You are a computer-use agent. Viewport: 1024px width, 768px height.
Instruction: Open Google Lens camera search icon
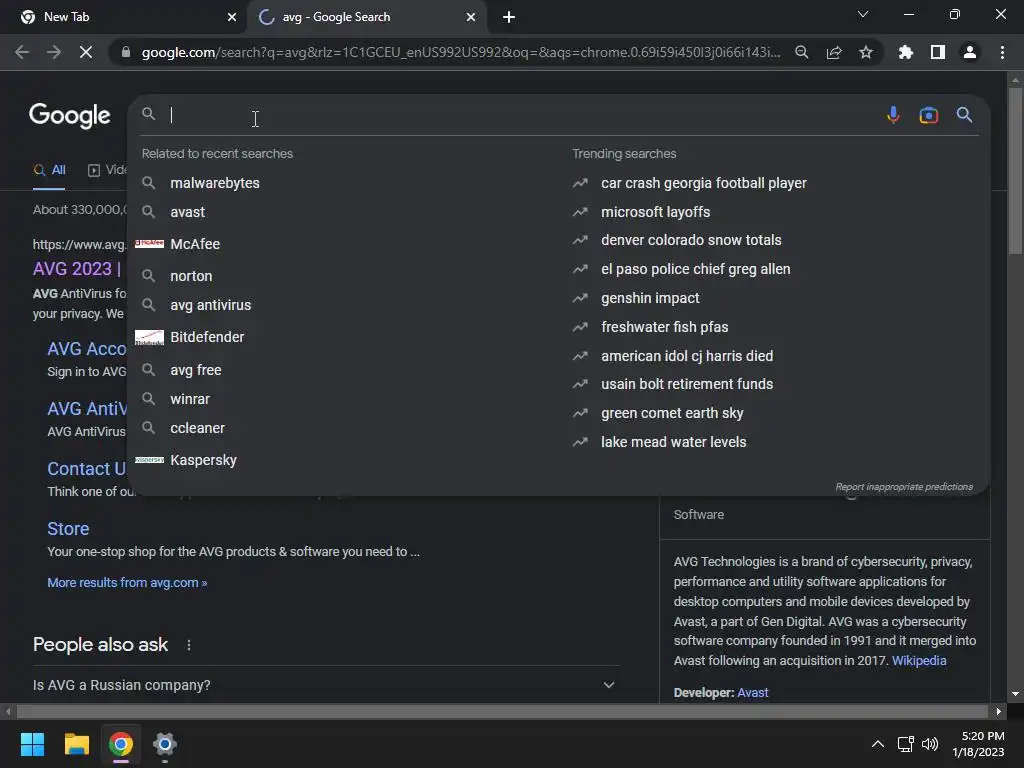(928, 115)
